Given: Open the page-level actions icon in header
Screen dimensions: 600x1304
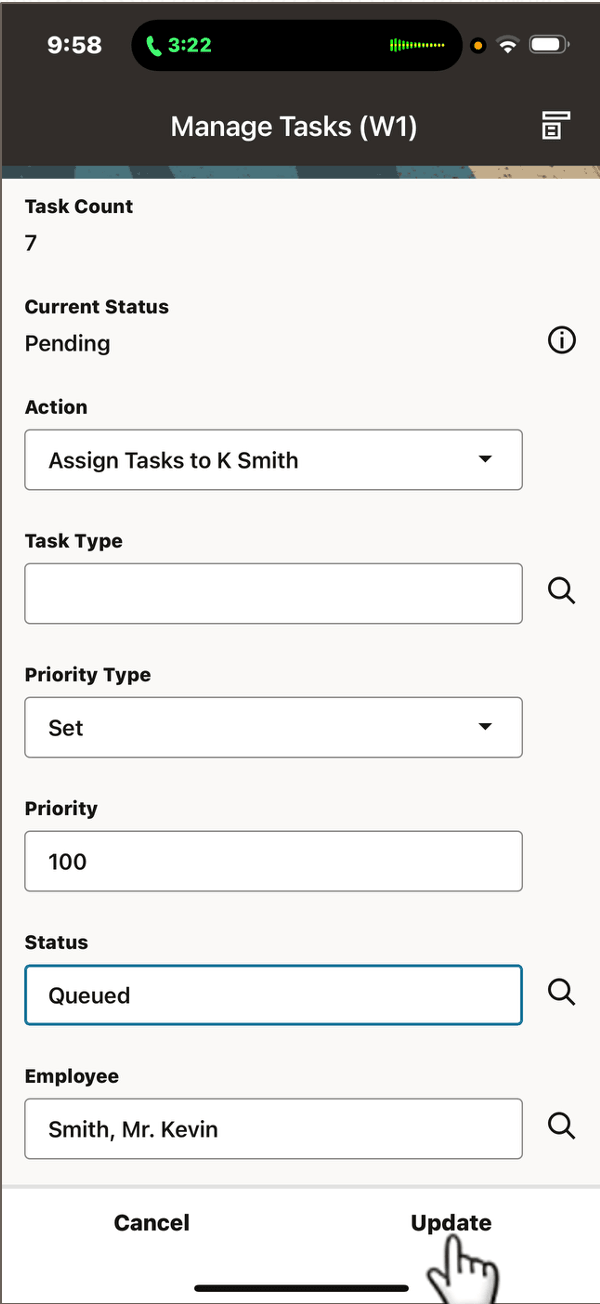Looking at the screenshot, I should (x=554, y=126).
